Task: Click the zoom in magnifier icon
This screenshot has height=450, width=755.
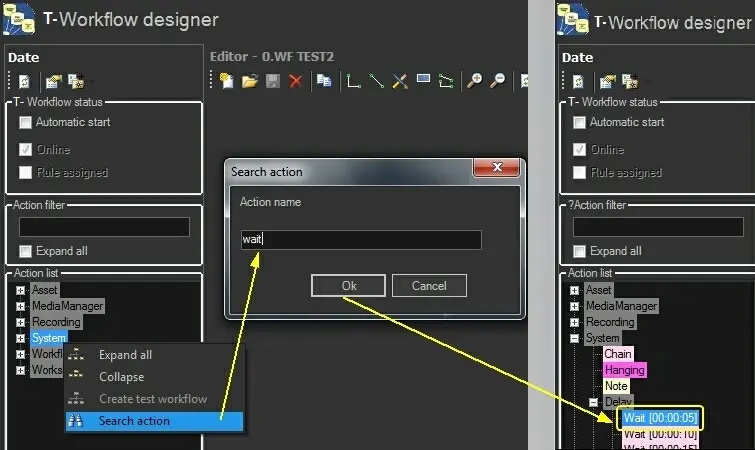Action: 475,82
